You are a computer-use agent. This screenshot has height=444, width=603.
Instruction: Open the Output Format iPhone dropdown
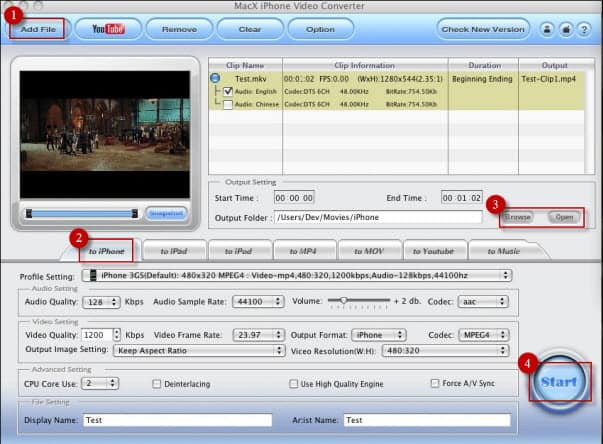point(378,335)
